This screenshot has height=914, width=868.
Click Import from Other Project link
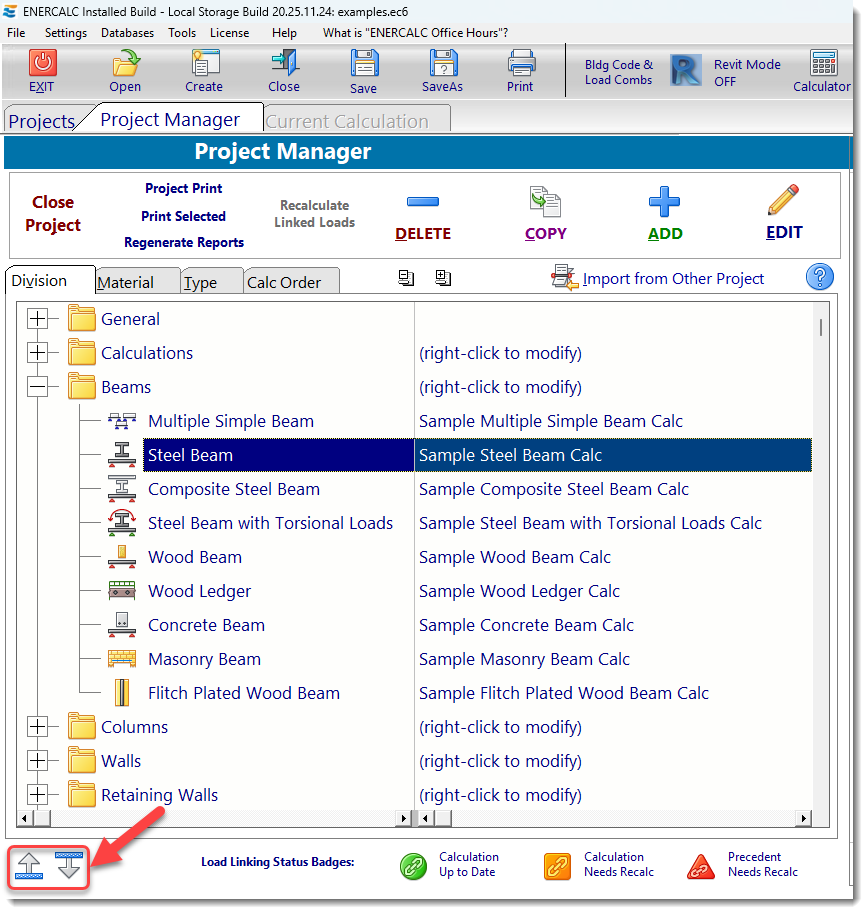coord(672,279)
